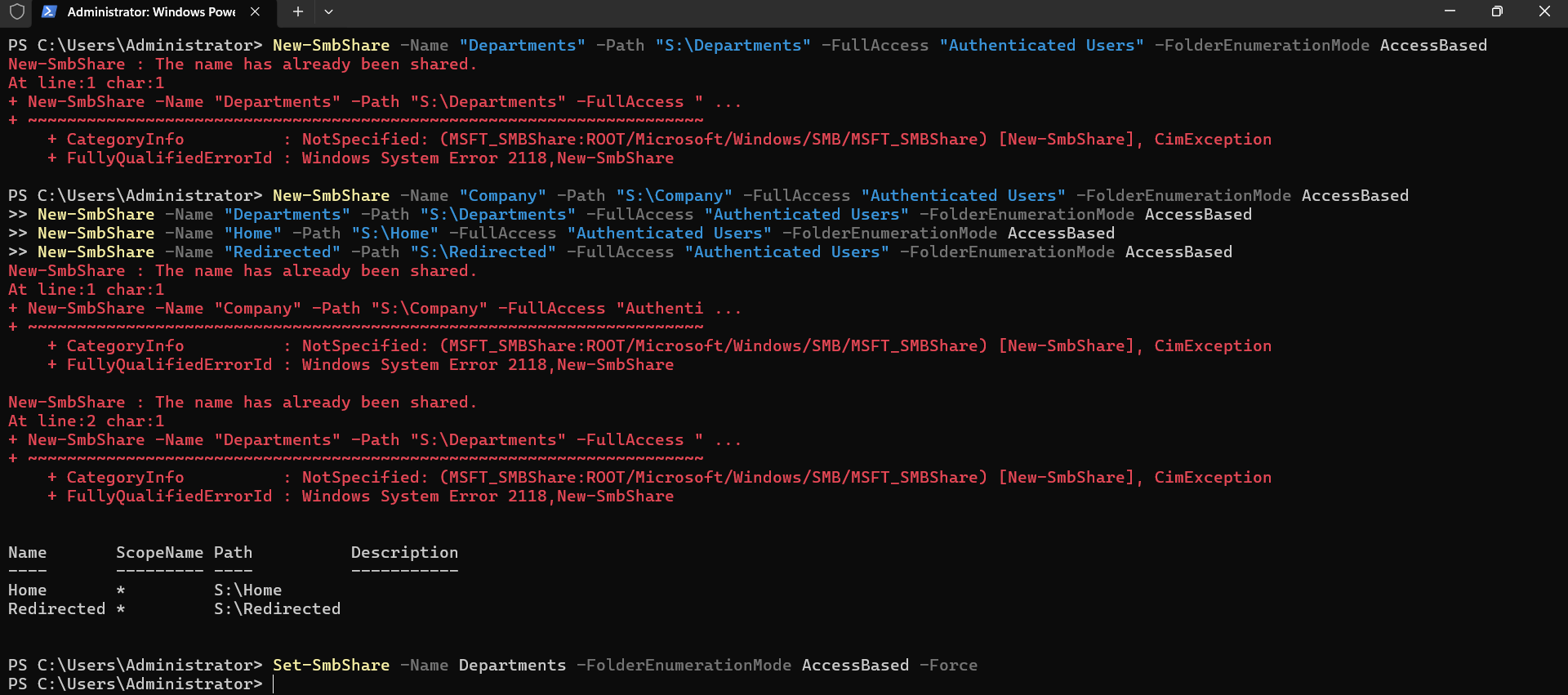
Task: Open a new tab with the plus button
Action: point(298,12)
